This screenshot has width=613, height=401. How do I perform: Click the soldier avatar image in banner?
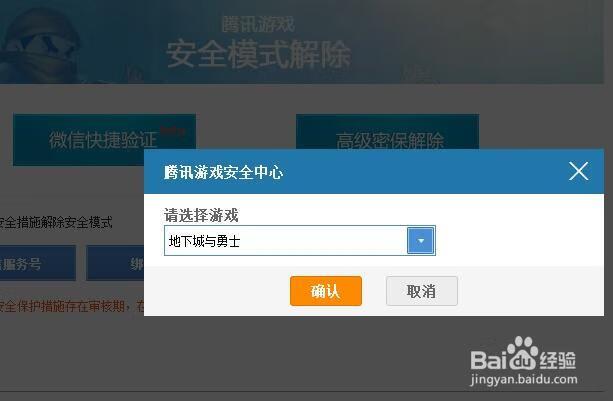click(x=39, y=45)
